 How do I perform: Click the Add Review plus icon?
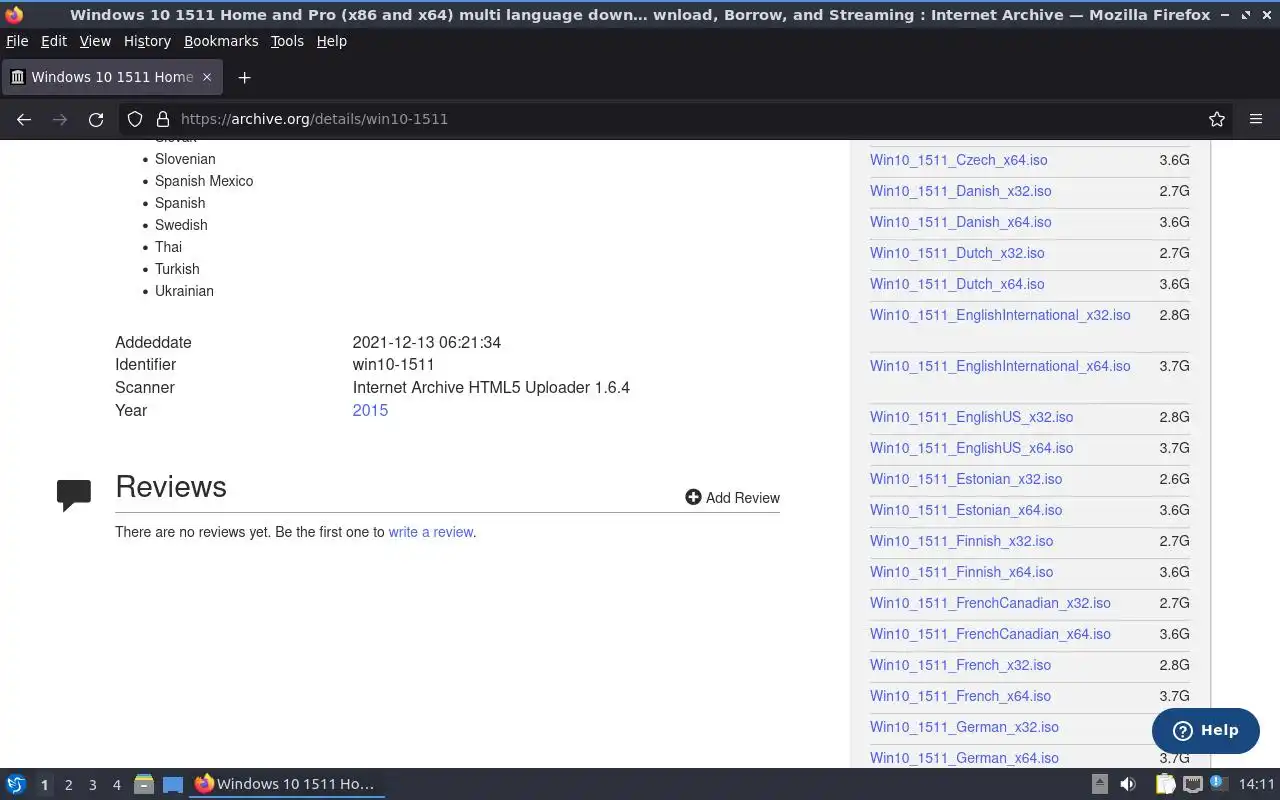click(693, 497)
